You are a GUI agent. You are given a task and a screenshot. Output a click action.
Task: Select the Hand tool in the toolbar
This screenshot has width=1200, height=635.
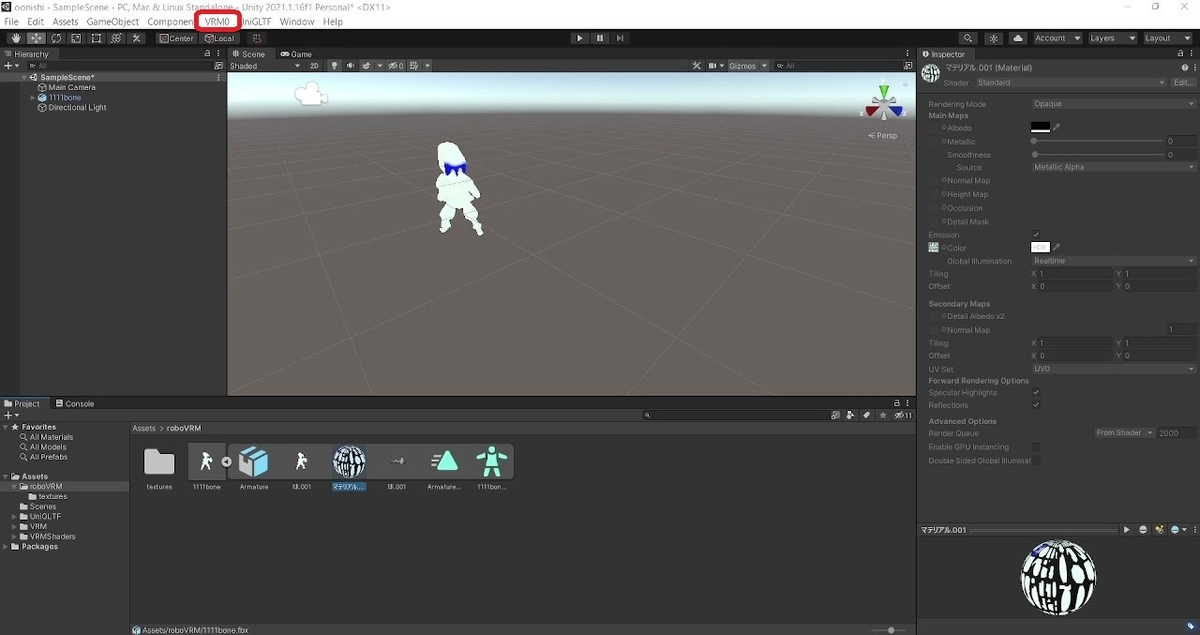[x=16, y=38]
